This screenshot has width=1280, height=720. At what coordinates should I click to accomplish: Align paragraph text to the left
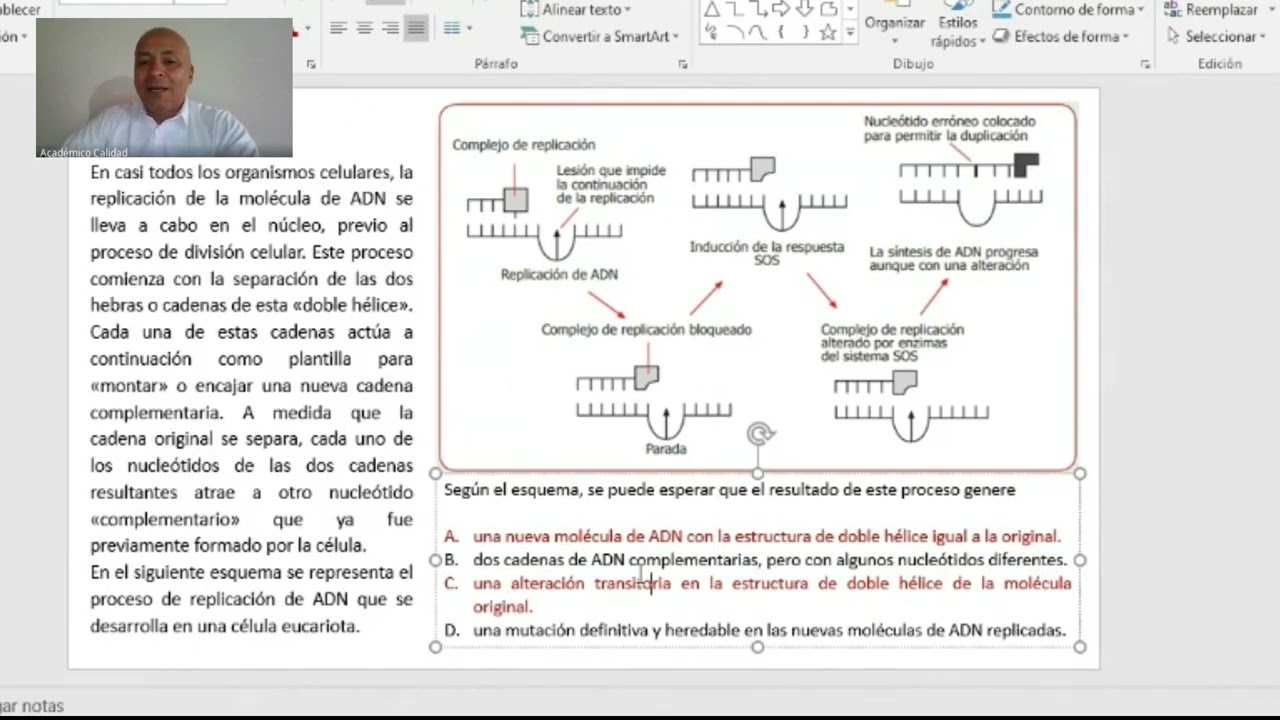point(339,28)
